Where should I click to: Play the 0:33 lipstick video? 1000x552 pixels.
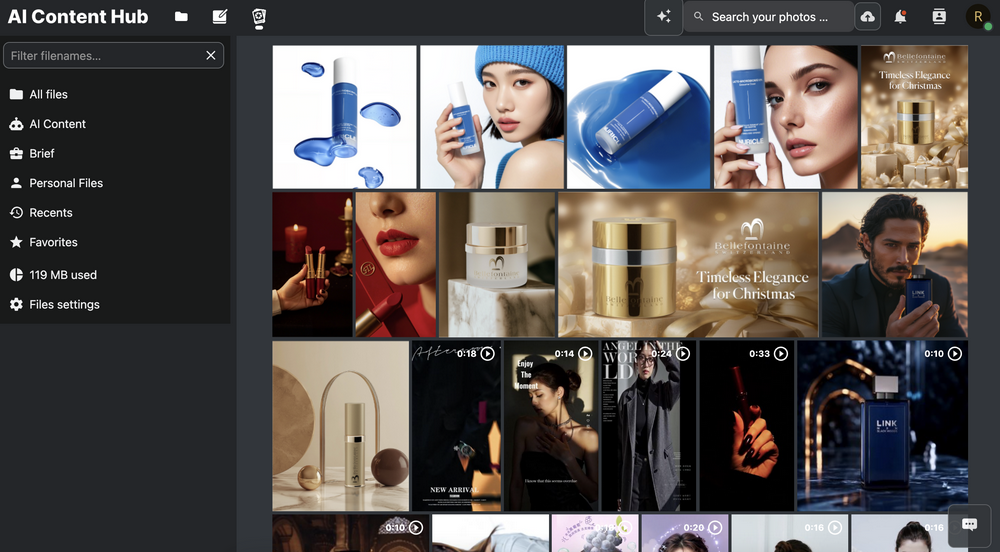(746, 426)
